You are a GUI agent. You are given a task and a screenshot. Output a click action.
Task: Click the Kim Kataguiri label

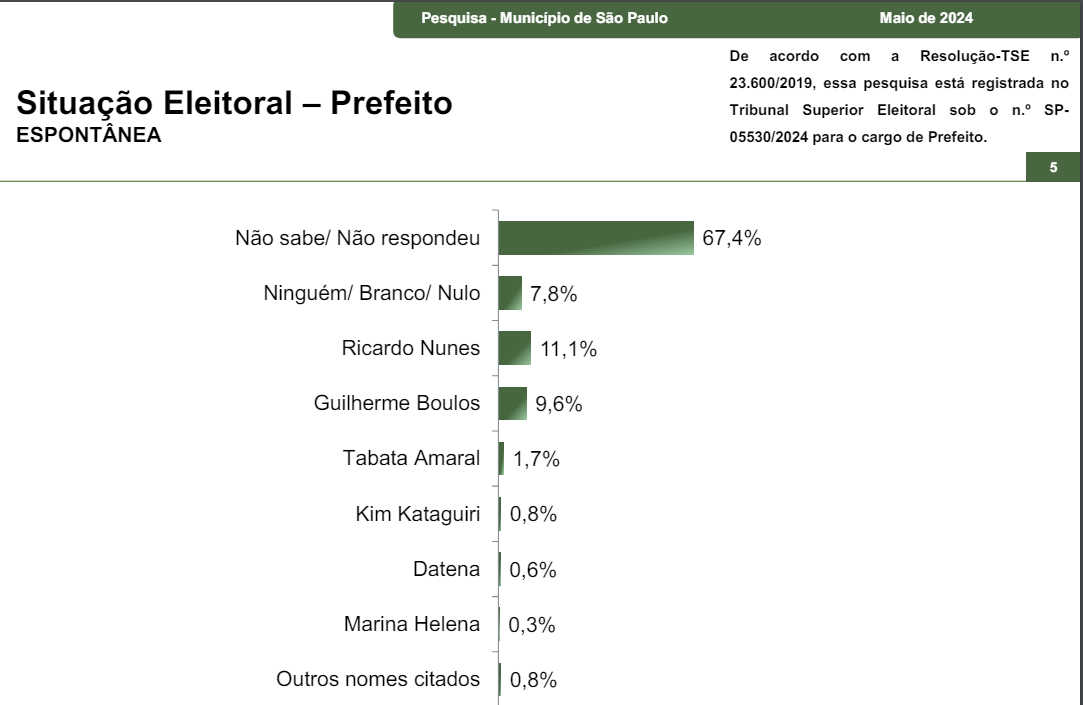(418, 514)
